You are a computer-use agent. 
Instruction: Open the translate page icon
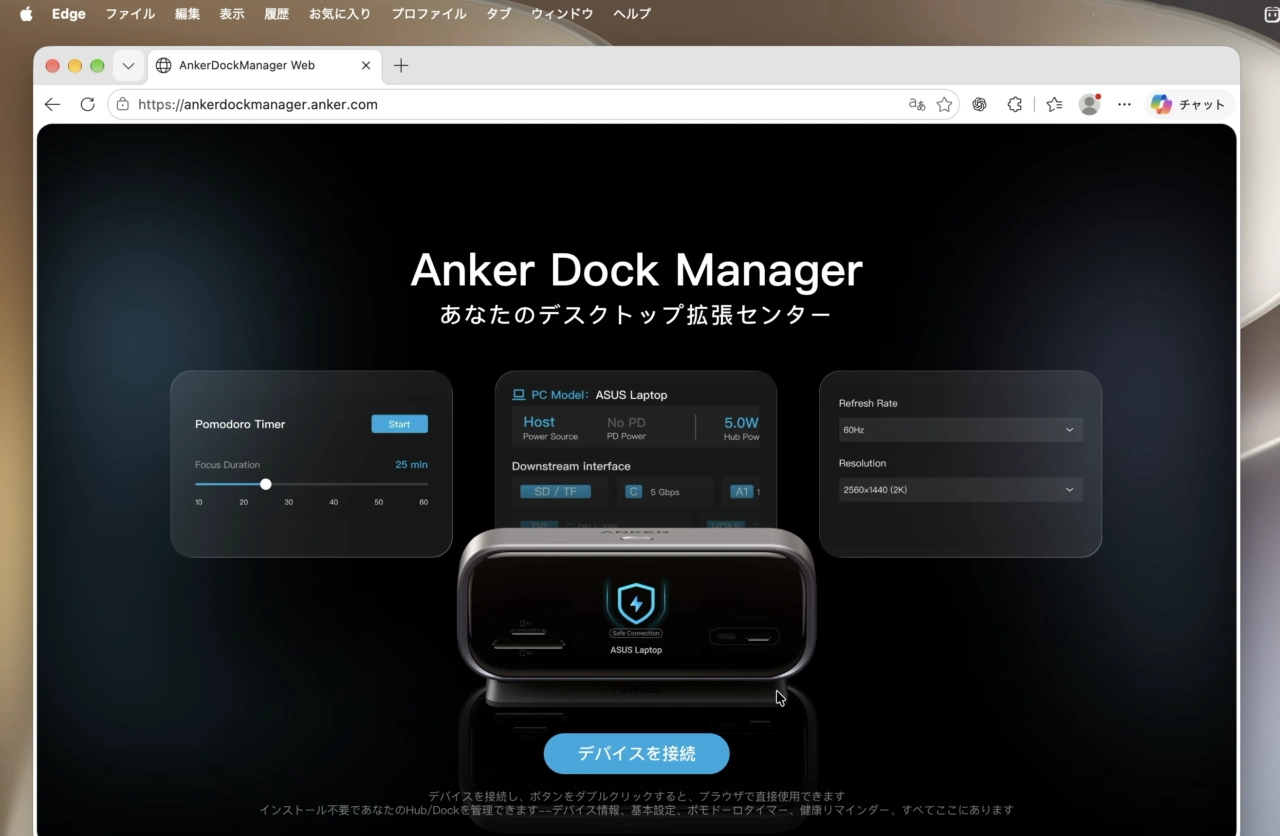[x=916, y=104]
